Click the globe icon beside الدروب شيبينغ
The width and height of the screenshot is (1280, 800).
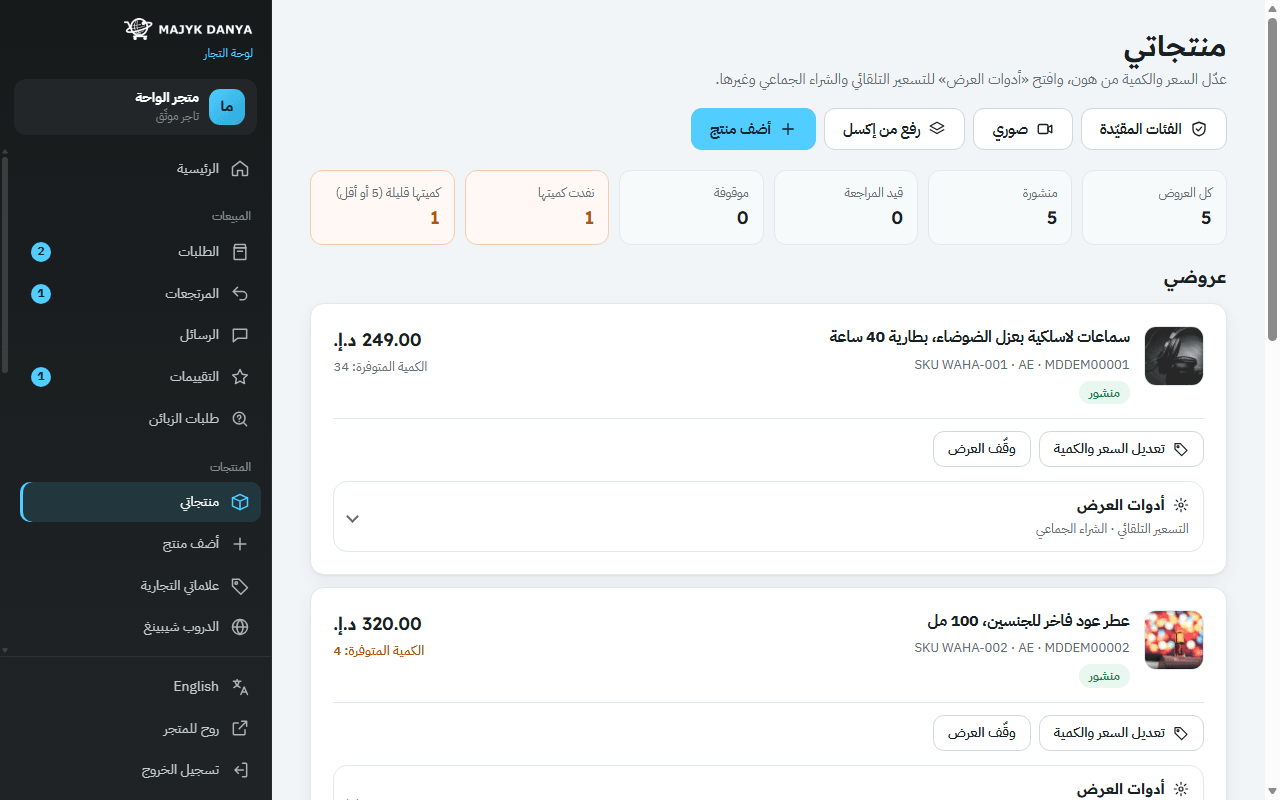click(240, 627)
